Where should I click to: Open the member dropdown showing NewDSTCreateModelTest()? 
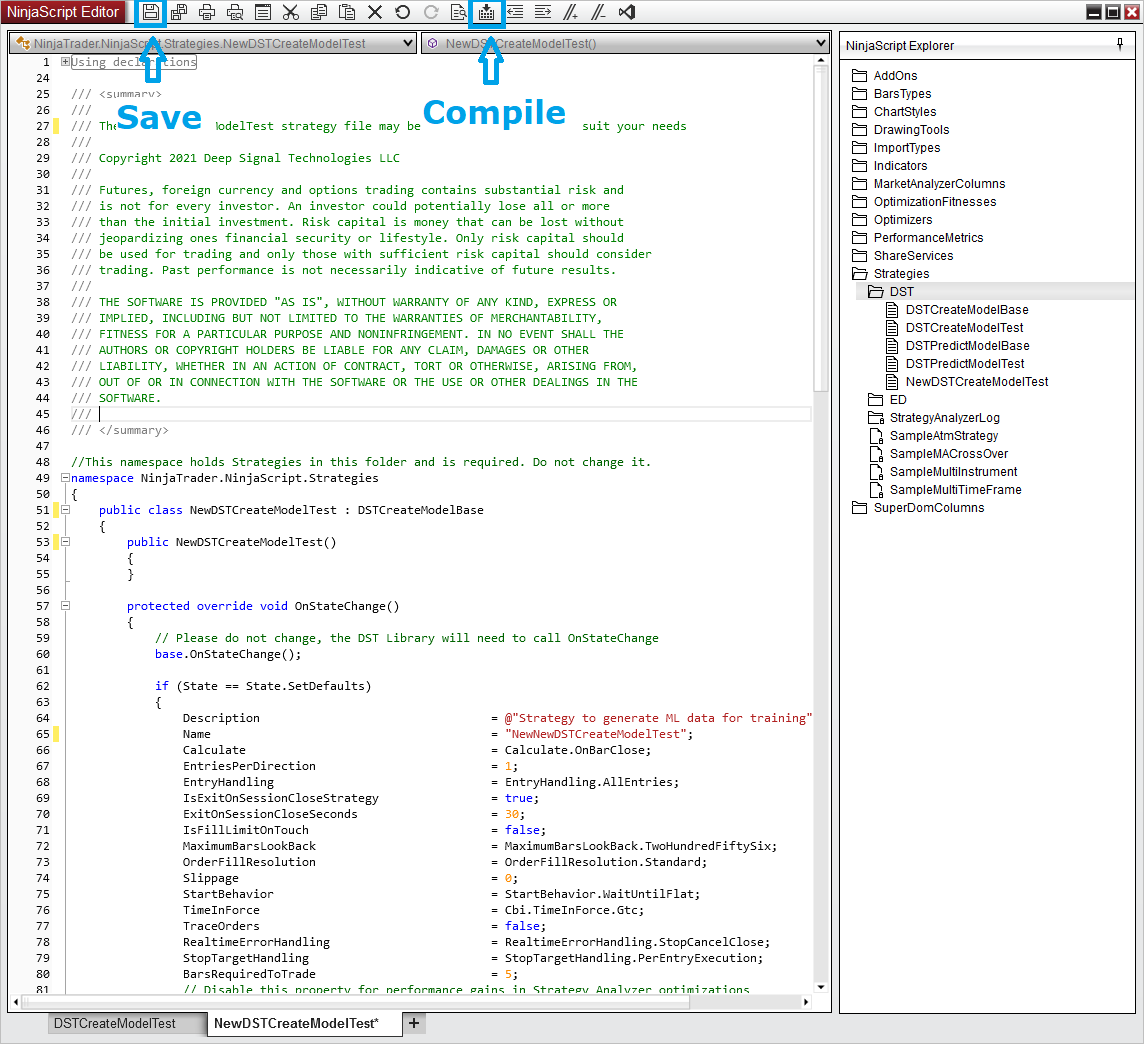(625, 44)
